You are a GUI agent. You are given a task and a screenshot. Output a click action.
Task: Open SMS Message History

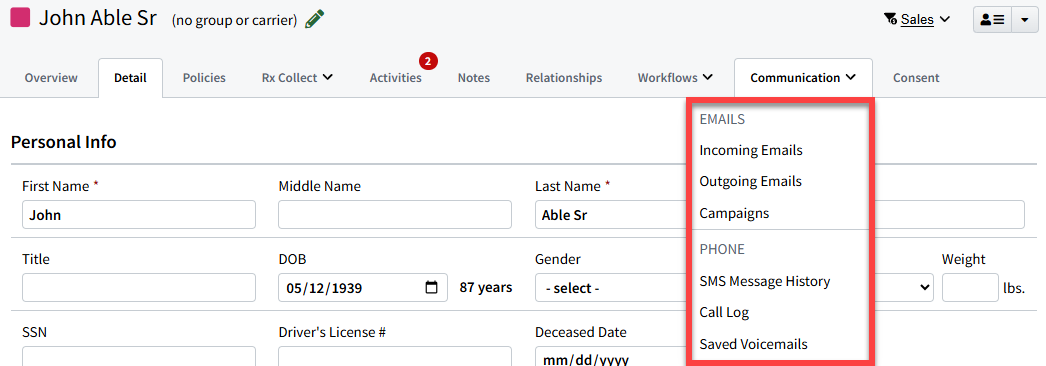click(764, 281)
